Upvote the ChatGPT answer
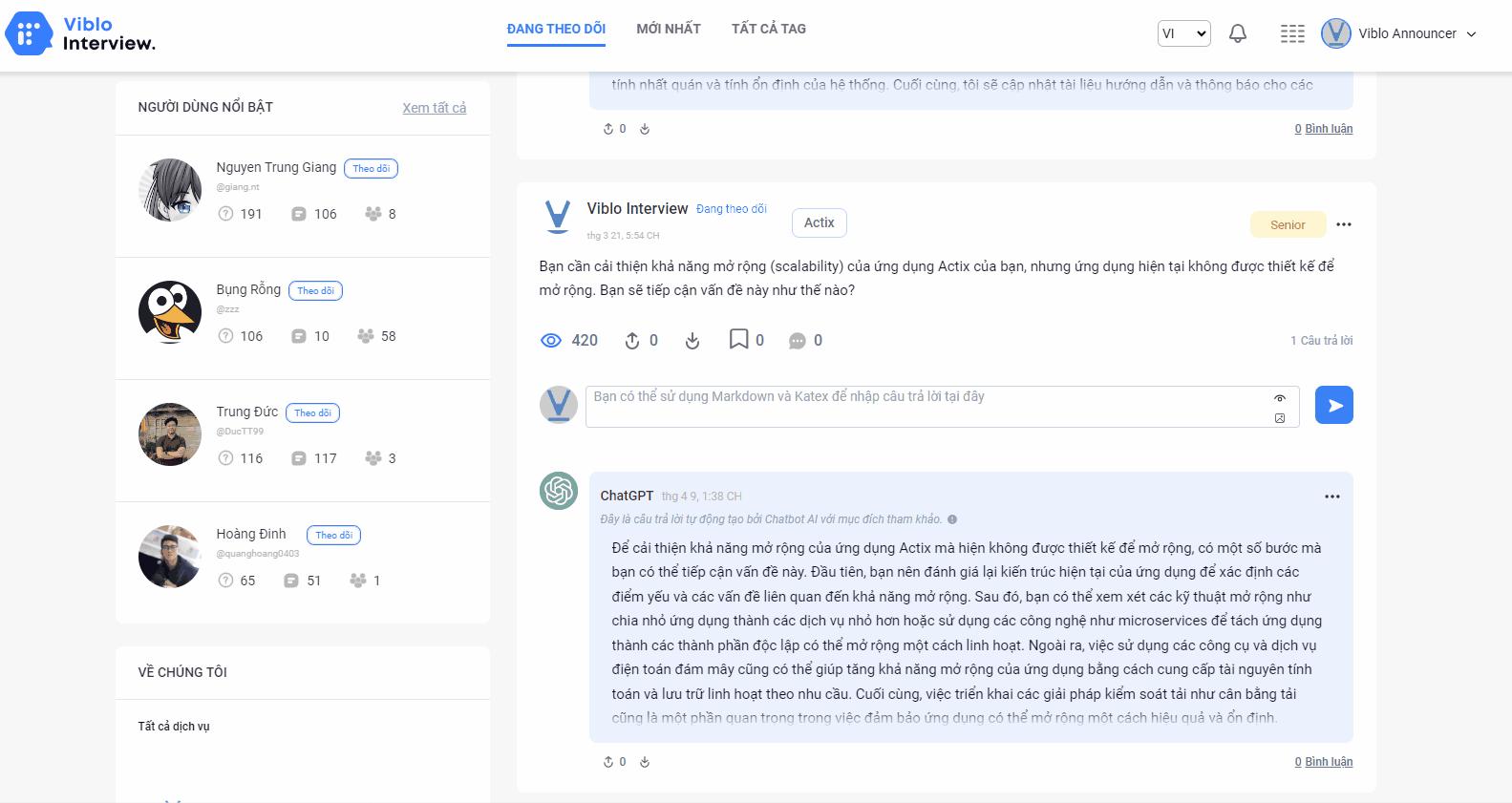Image resolution: width=1512 pixels, height=803 pixels. [x=608, y=762]
